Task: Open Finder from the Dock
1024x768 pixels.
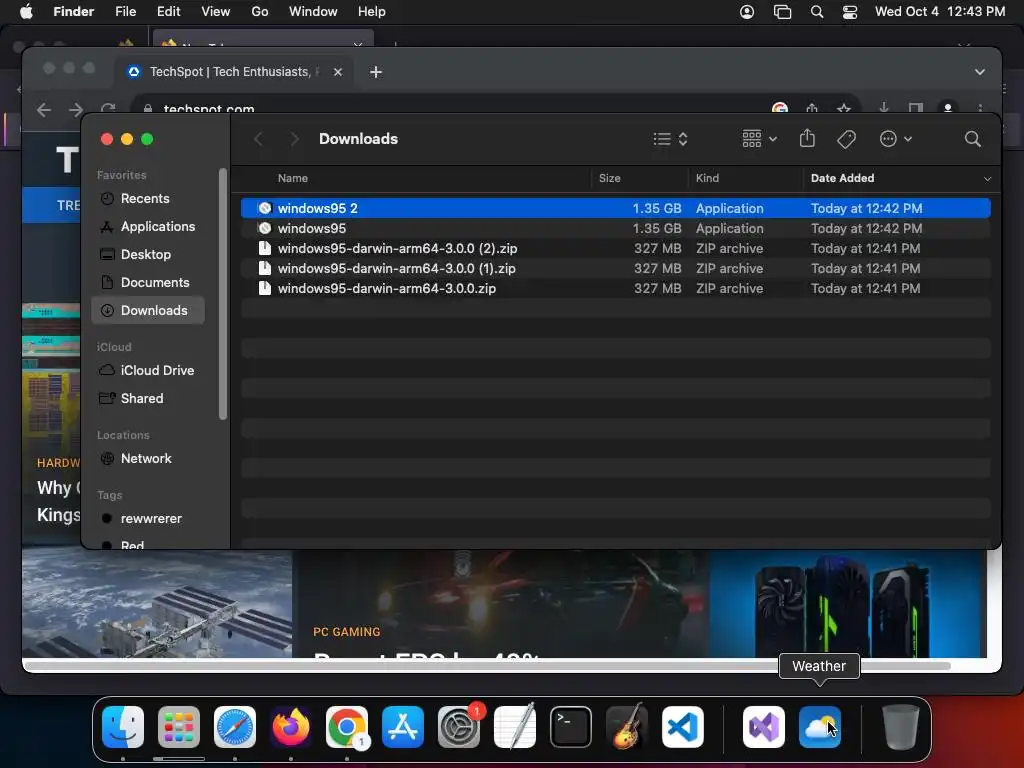Action: point(123,727)
